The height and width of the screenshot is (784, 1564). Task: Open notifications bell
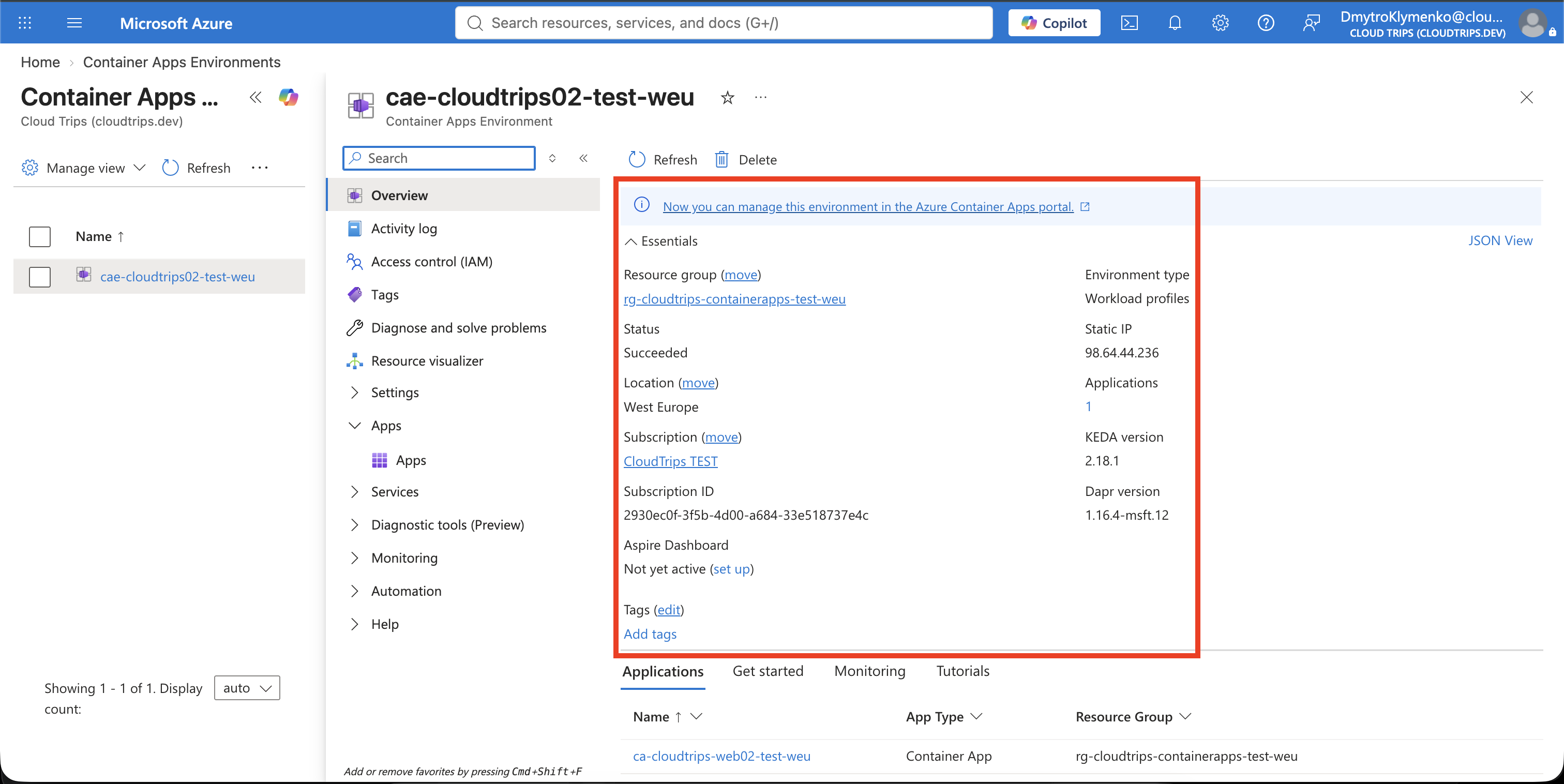[1175, 23]
